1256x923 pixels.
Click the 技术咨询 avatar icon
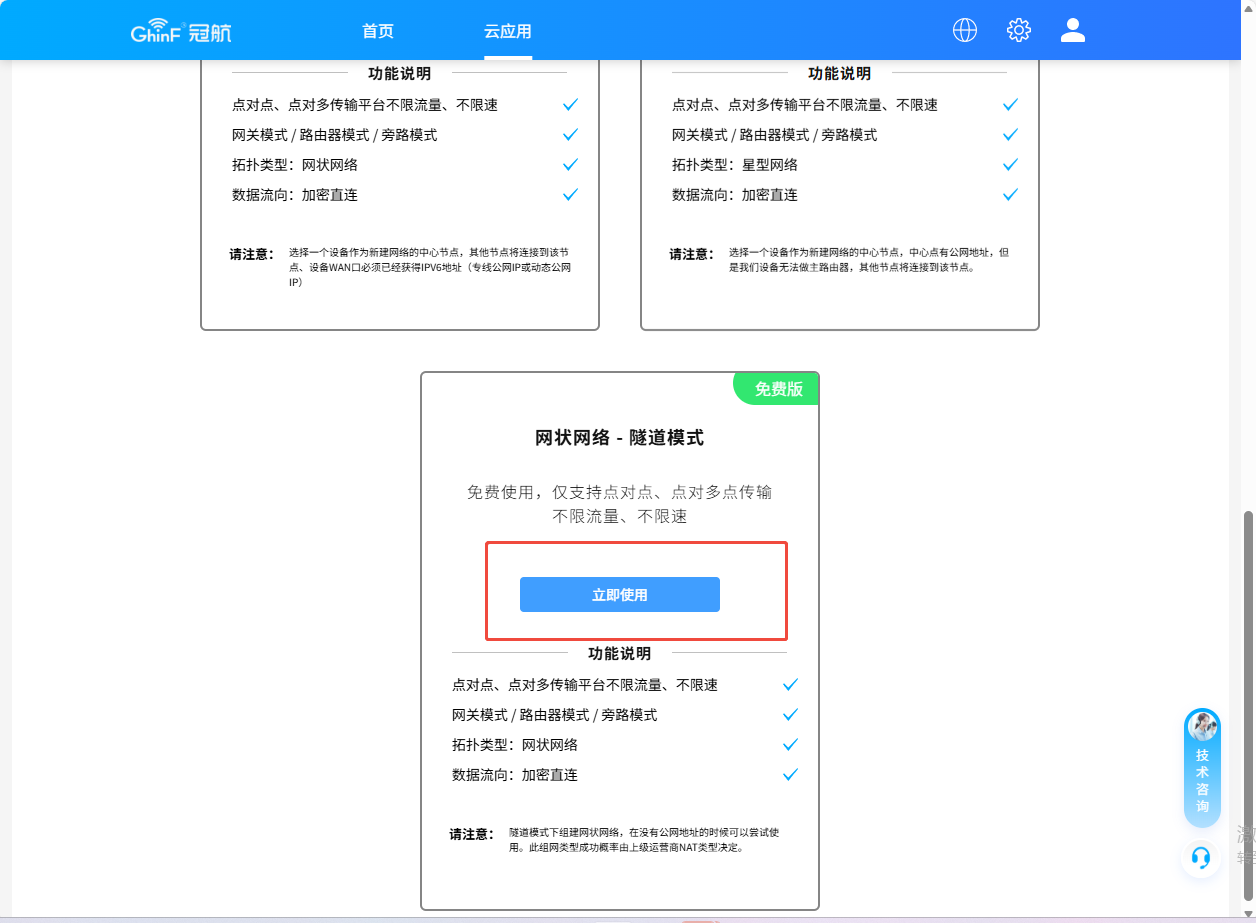1202,727
